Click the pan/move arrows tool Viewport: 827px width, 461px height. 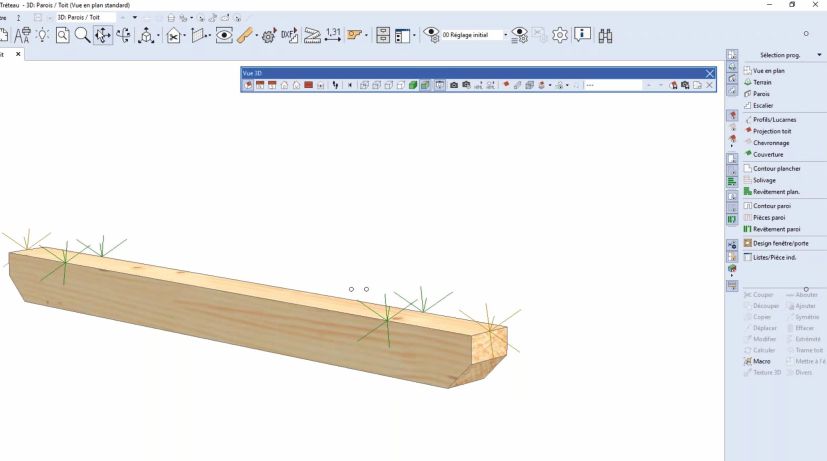pos(103,35)
